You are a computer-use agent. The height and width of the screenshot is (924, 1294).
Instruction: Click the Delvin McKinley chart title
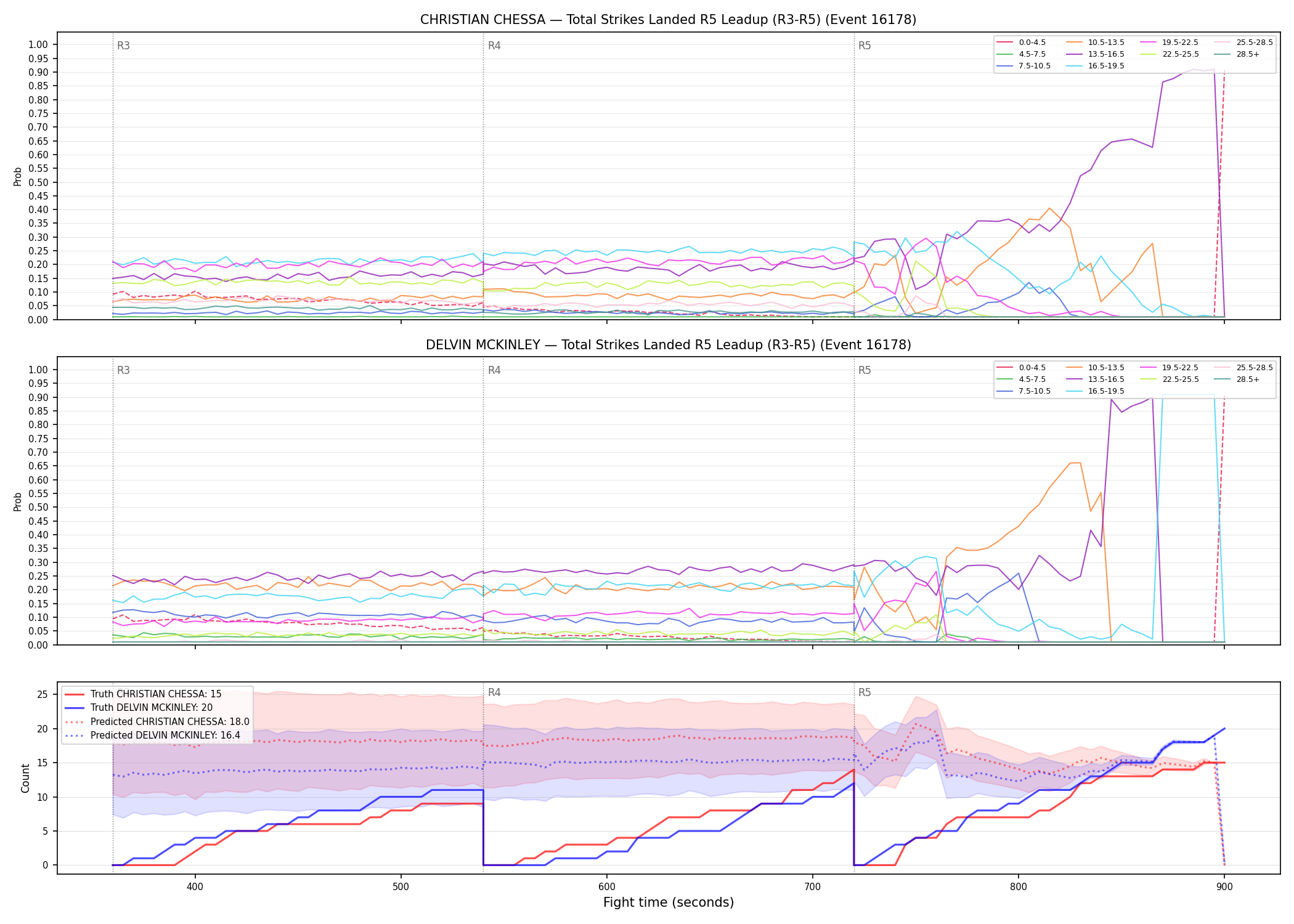coord(668,345)
